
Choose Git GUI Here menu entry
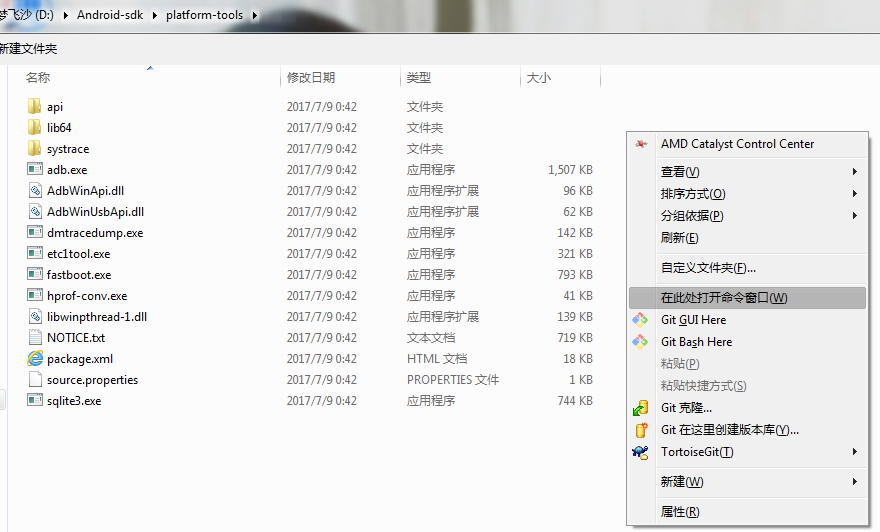[x=747, y=320]
